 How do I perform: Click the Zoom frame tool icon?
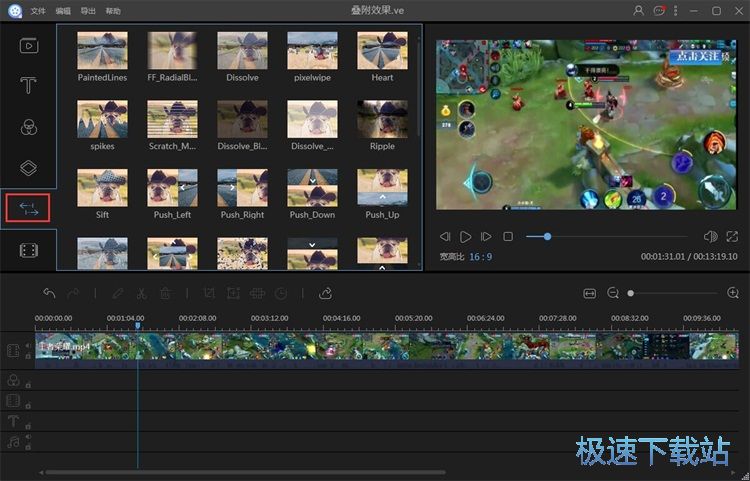tap(233, 293)
